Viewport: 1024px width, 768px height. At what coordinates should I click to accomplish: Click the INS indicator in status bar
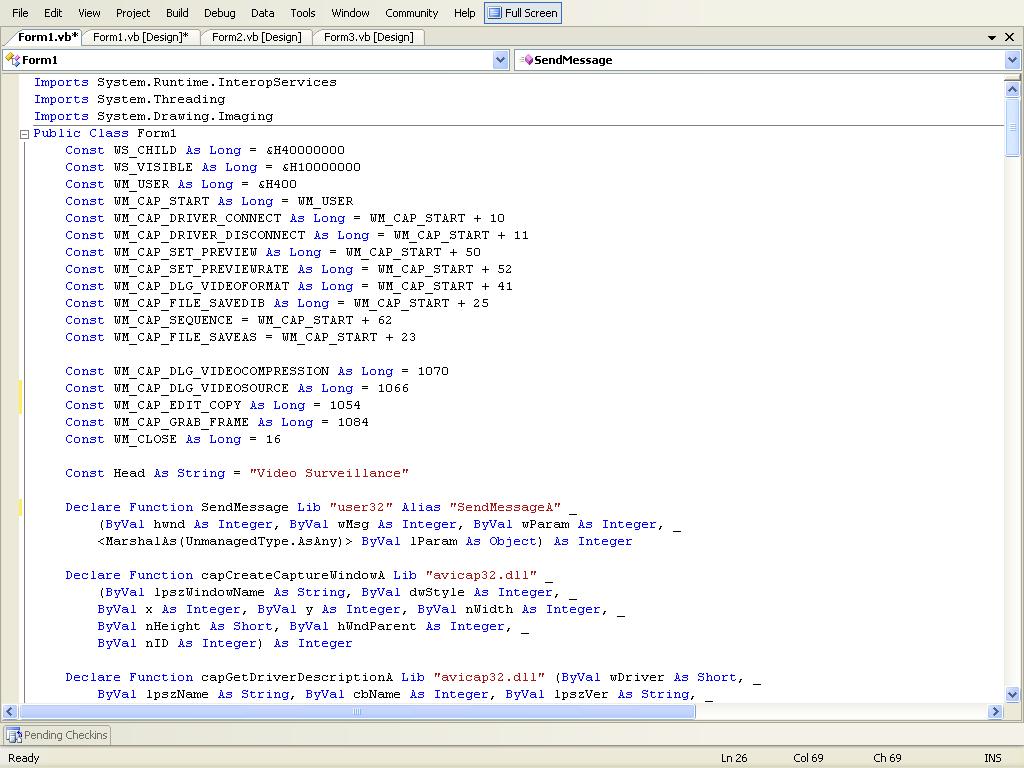pos(993,758)
